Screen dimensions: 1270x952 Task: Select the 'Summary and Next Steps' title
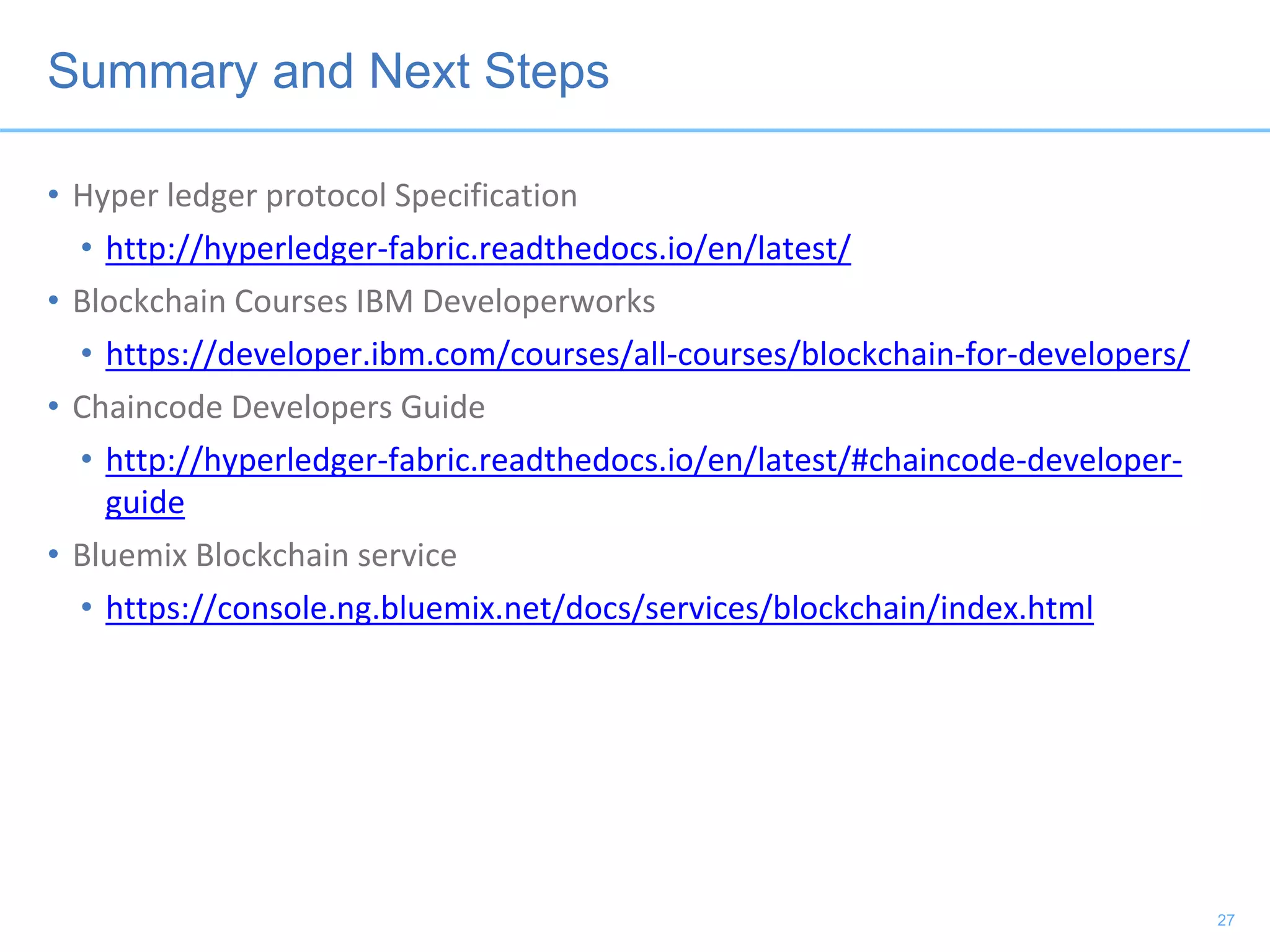pos(329,72)
